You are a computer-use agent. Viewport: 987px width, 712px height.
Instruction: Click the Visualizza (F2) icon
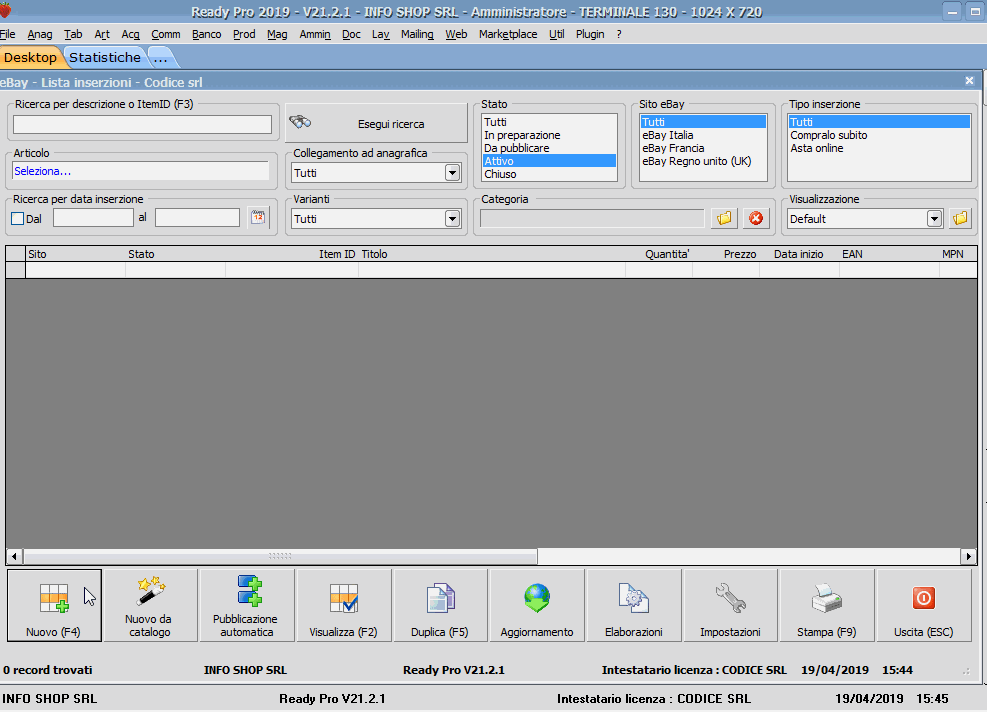coord(343,605)
